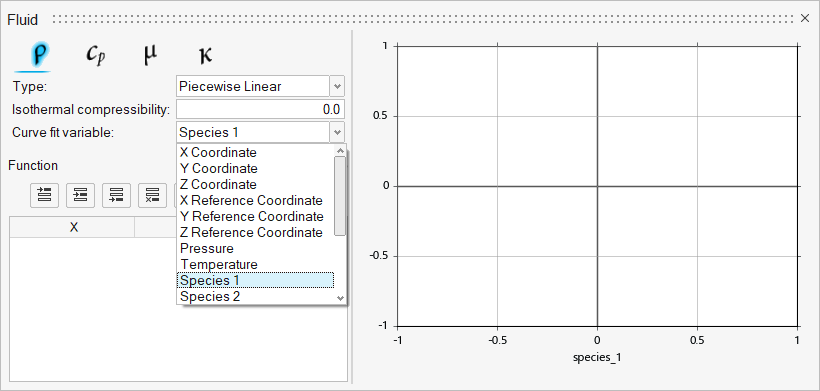This screenshot has height=391, width=820.
Task: Click the insert row in middle icon
Action: click(x=81, y=196)
